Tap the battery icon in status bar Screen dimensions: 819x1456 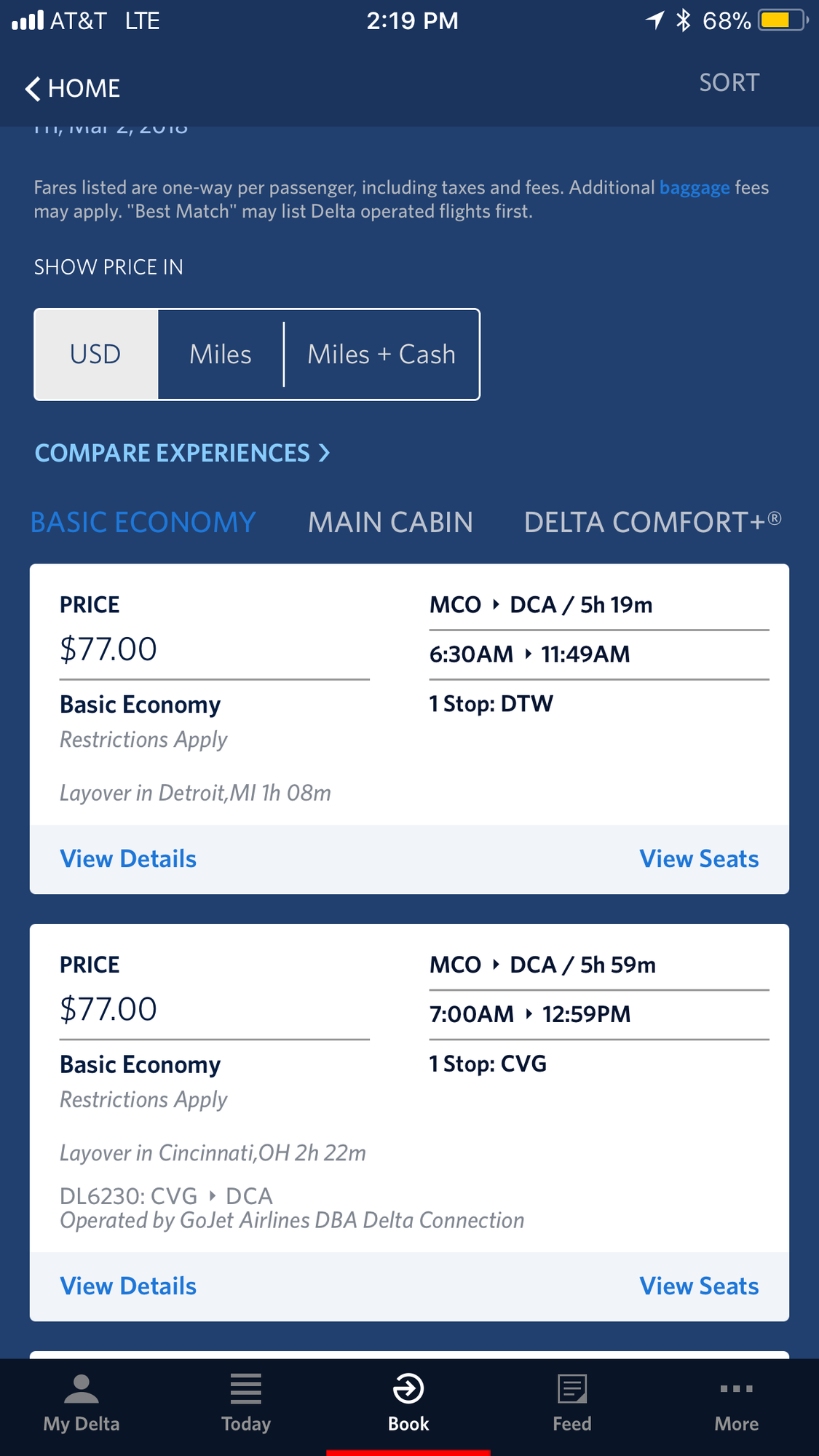pyautogui.click(x=782, y=20)
